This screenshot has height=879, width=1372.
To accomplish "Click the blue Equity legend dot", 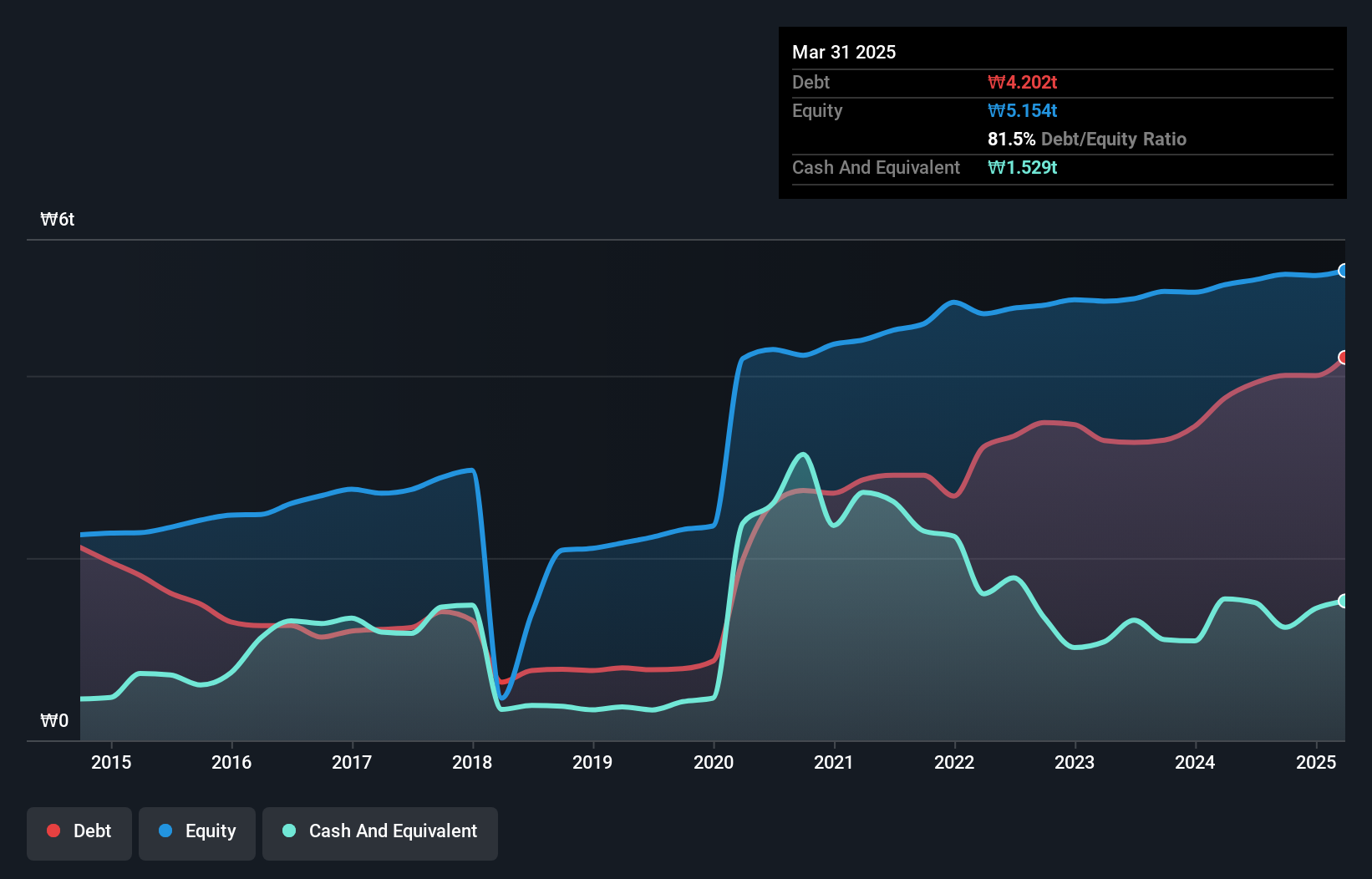I will 165,831.
